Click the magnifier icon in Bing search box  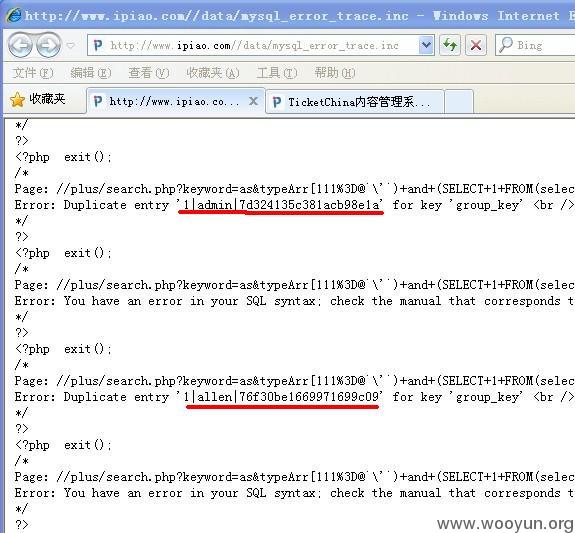coord(506,45)
